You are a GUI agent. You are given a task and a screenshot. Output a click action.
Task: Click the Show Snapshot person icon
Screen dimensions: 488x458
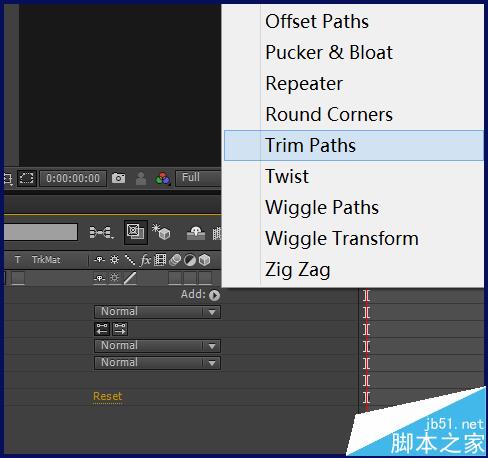pos(141,178)
